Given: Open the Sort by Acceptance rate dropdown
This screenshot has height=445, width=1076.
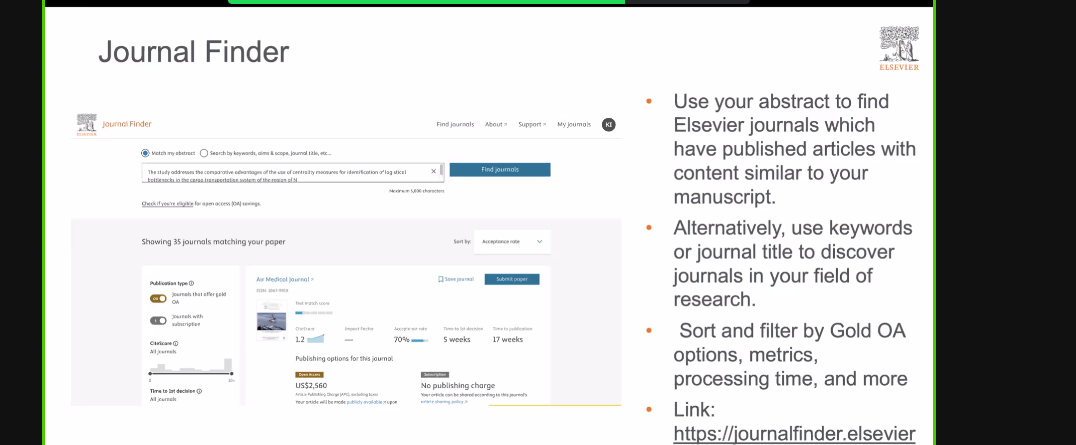Looking at the screenshot, I should [512, 242].
